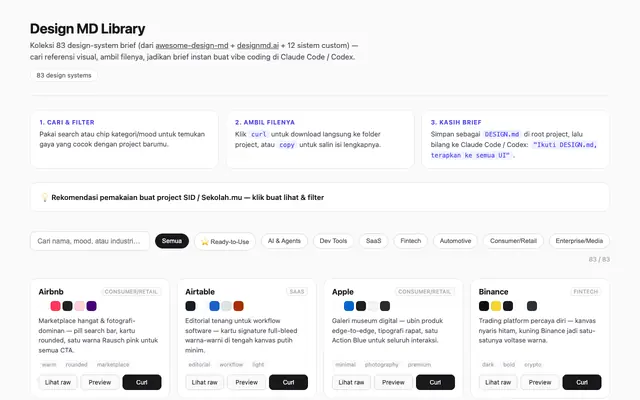Screen dimensions: 640x400
Task: Click the 'rounded' tag on the Airbnb card
Action: click(76, 364)
